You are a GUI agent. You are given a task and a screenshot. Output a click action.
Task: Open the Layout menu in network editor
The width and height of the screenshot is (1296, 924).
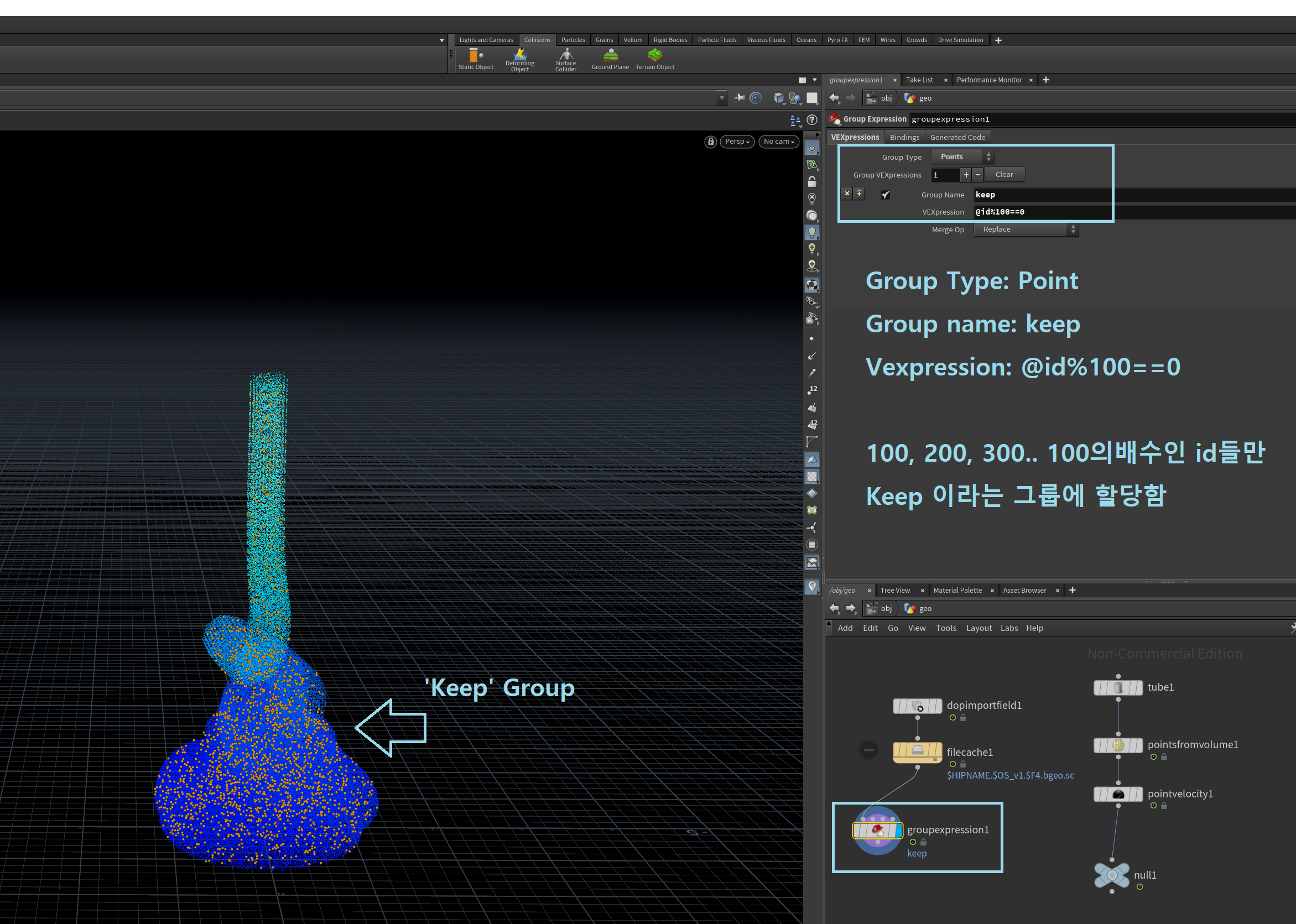pyautogui.click(x=978, y=628)
